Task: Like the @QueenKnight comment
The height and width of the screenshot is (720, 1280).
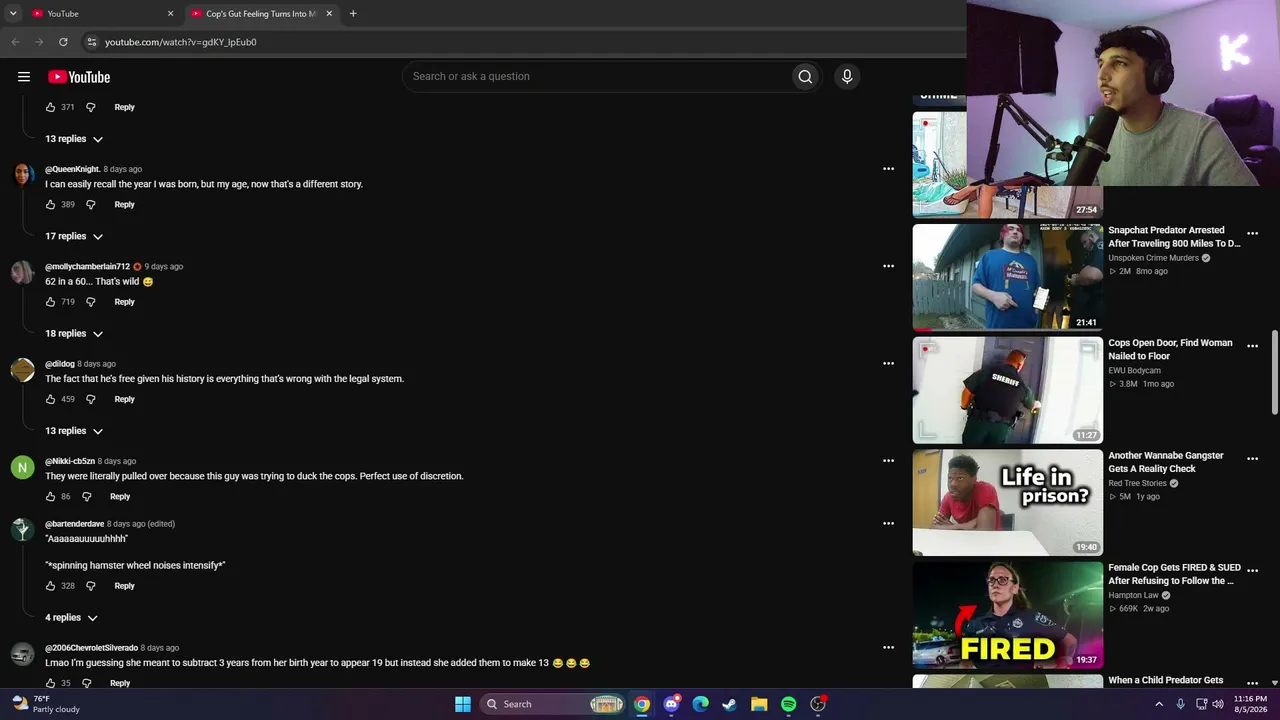Action: pos(51,205)
